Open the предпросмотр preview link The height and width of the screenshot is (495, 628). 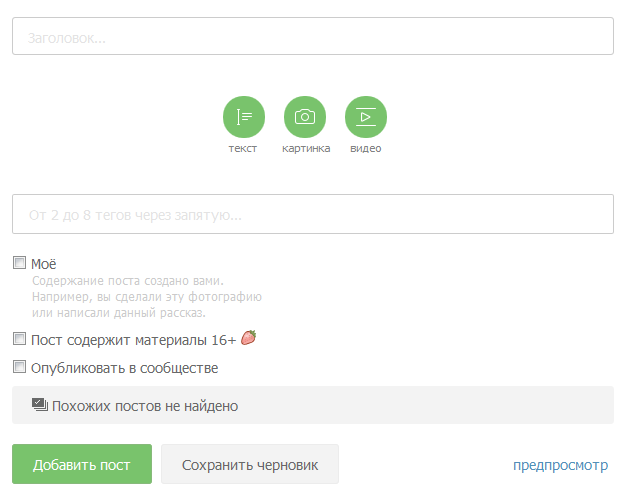coord(560,465)
